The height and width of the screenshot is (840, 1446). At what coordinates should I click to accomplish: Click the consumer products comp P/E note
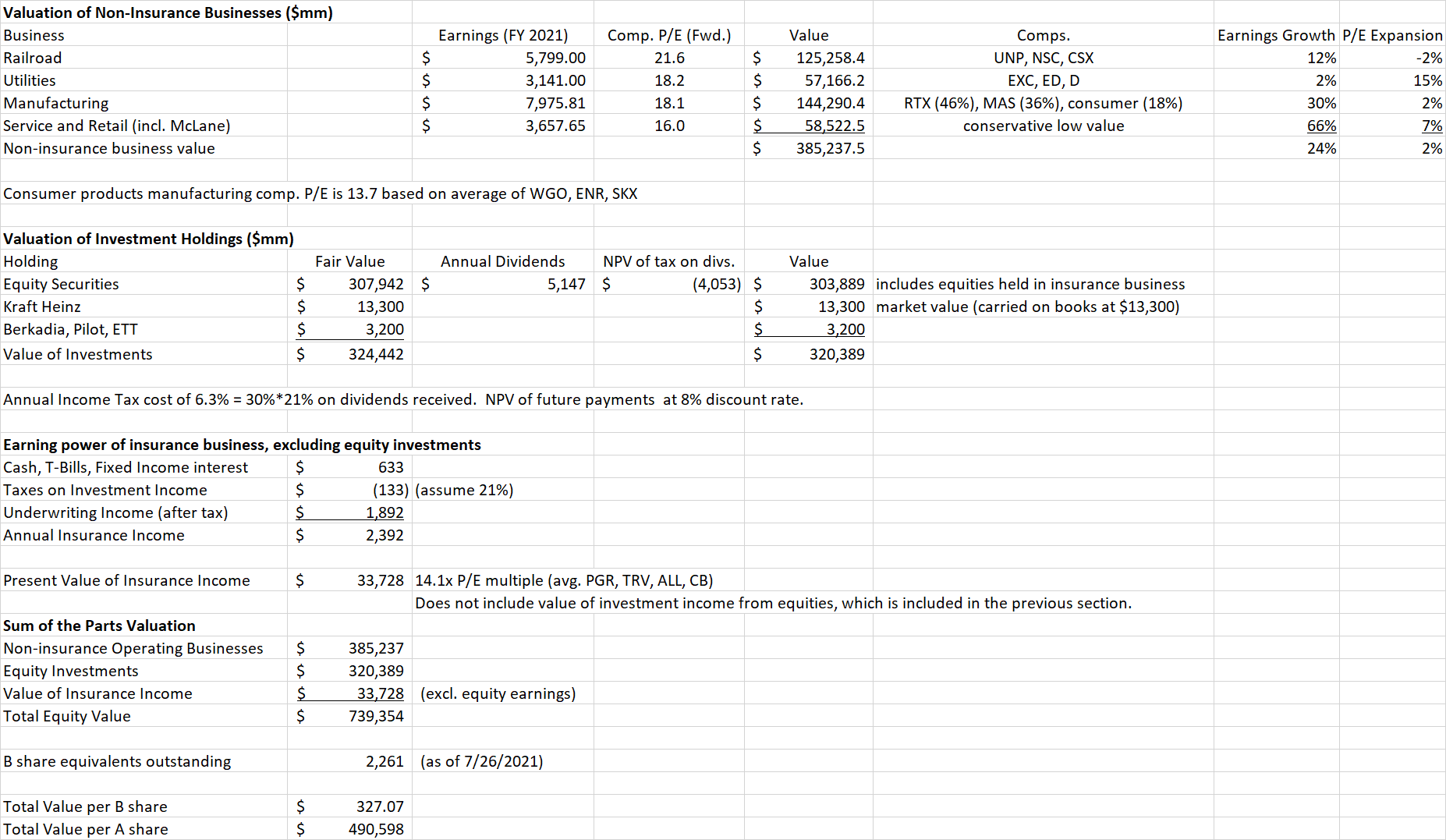(321, 193)
